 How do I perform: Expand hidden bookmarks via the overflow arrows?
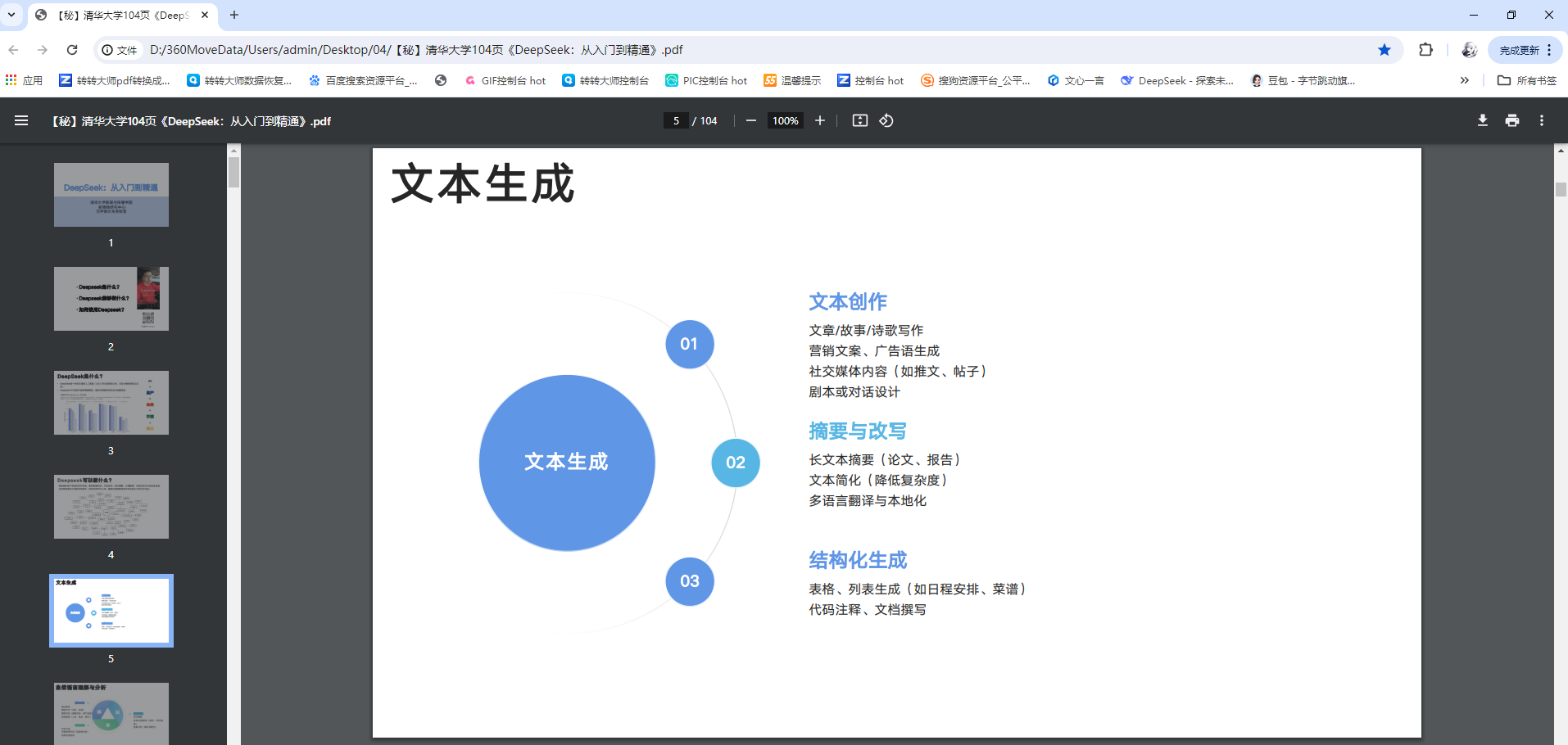tap(1464, 80)
